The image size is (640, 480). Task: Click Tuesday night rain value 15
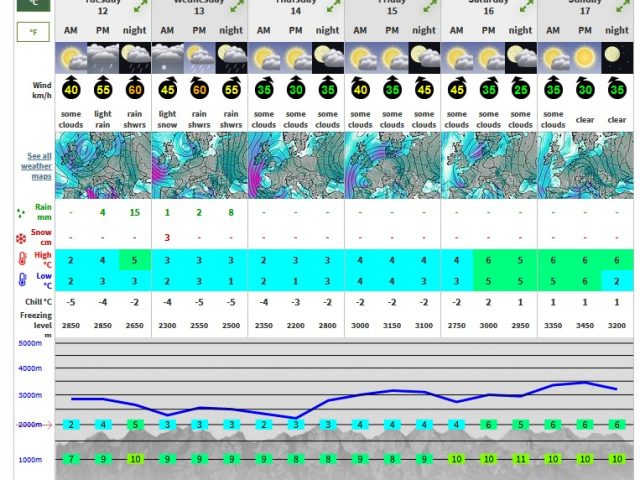135,213
